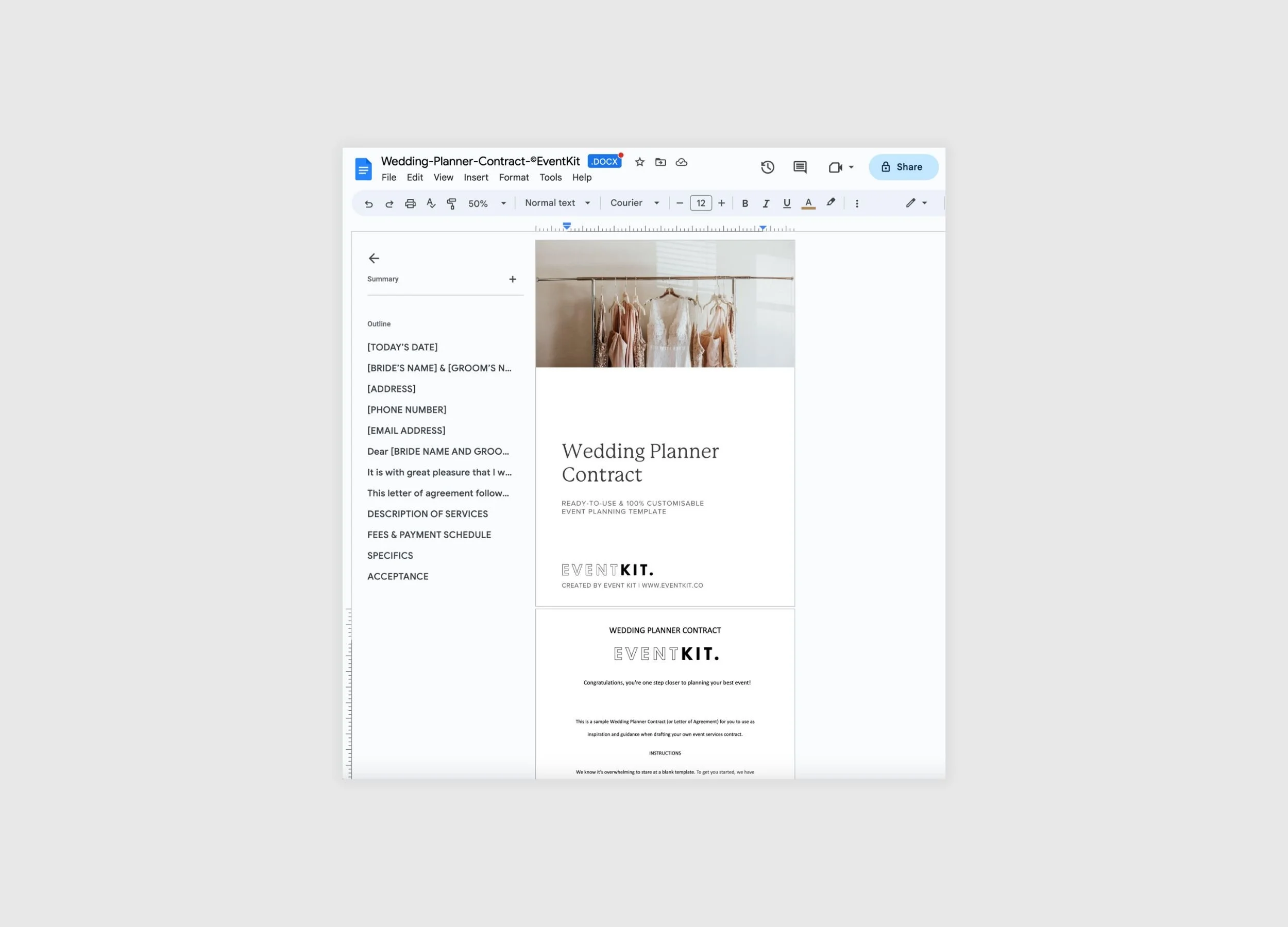Open the comments panel icon
The image size is (1288, 927).
point(800,167)
